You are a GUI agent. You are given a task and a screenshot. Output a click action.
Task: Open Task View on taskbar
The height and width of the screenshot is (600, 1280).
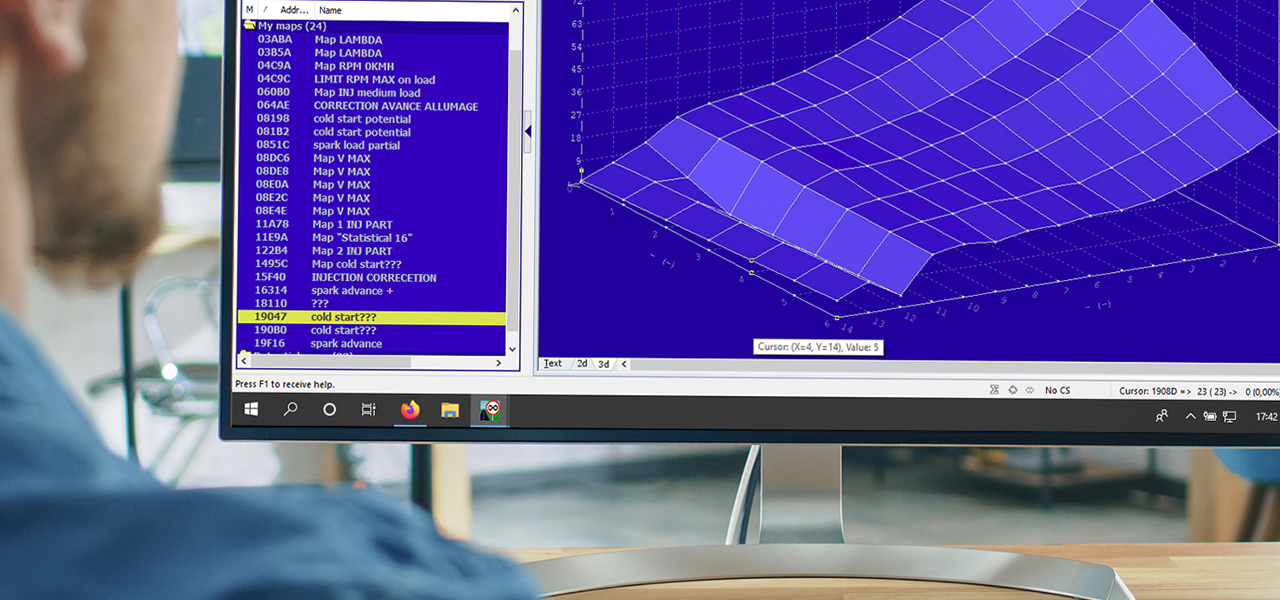pos(368,409)
